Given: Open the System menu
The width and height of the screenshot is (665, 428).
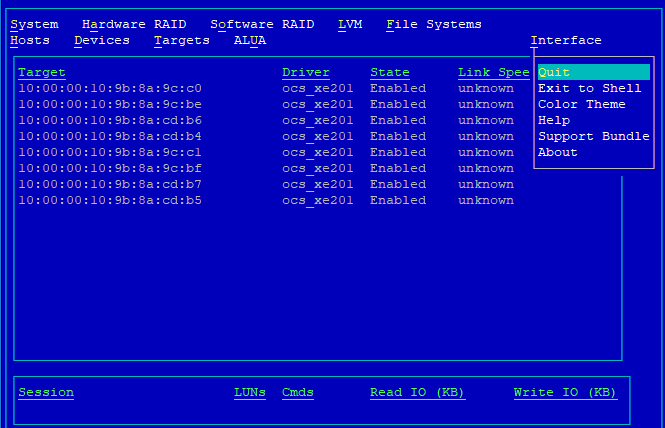Looking at the screenshot, I should tap(34, 24).
